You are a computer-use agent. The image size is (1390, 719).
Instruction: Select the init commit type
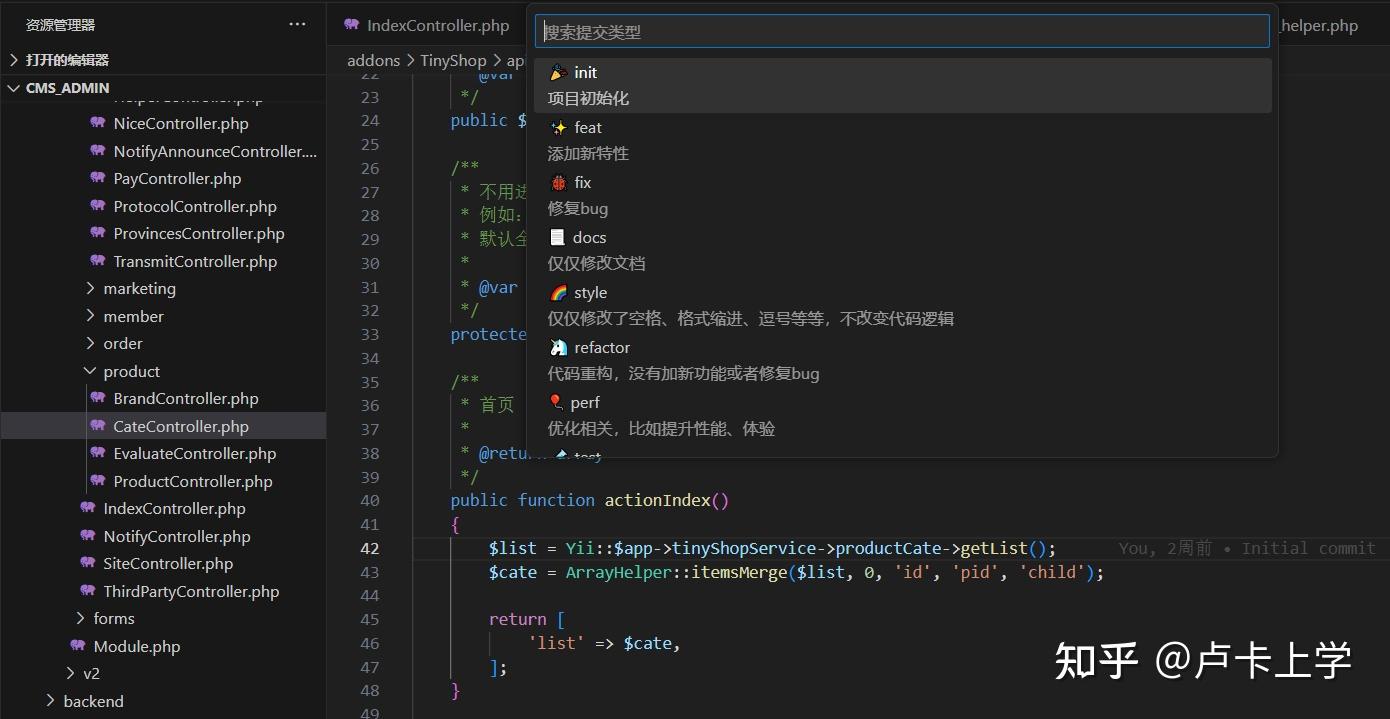point(903,85)
